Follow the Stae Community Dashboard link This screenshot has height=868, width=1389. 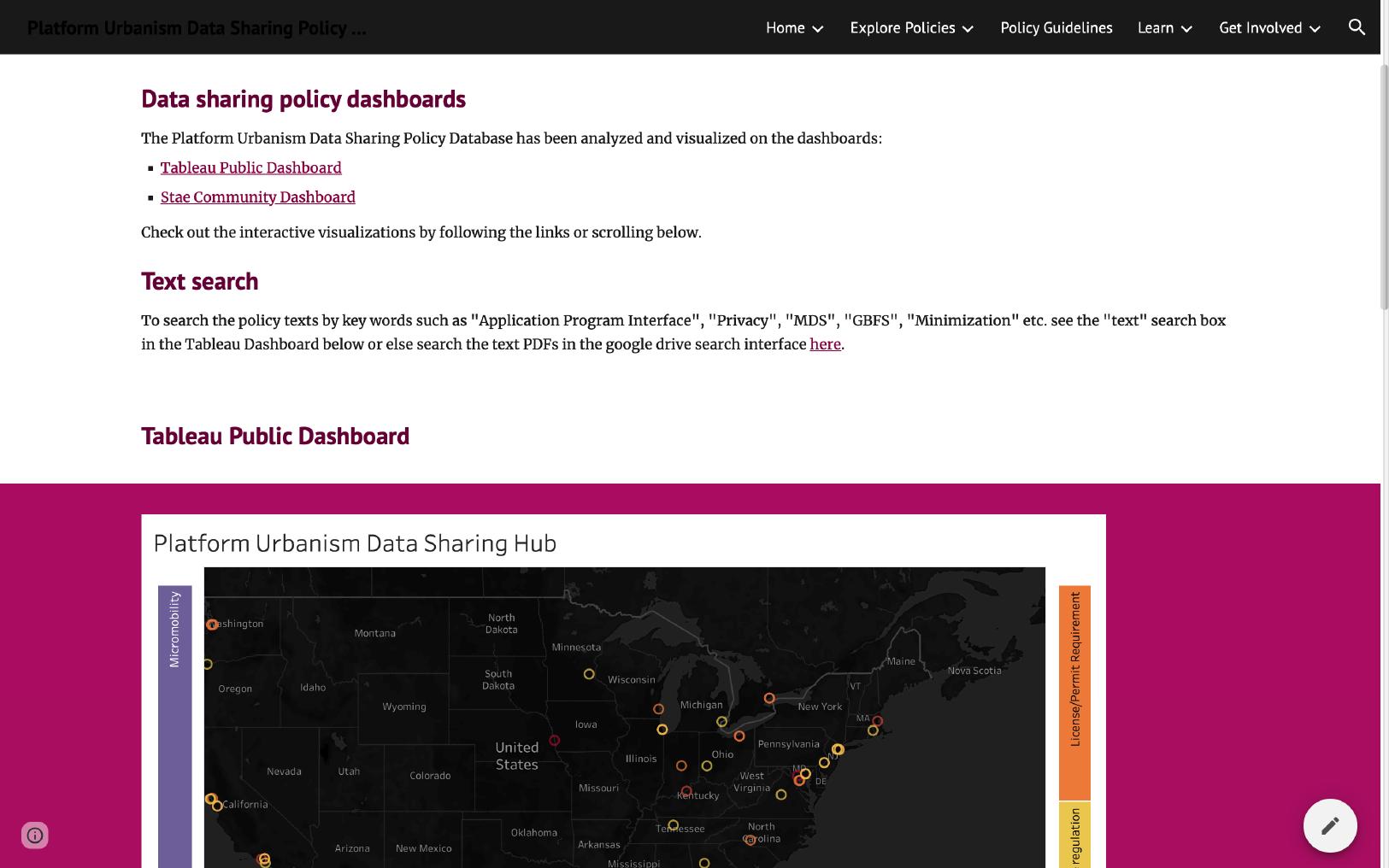(257, 196)
